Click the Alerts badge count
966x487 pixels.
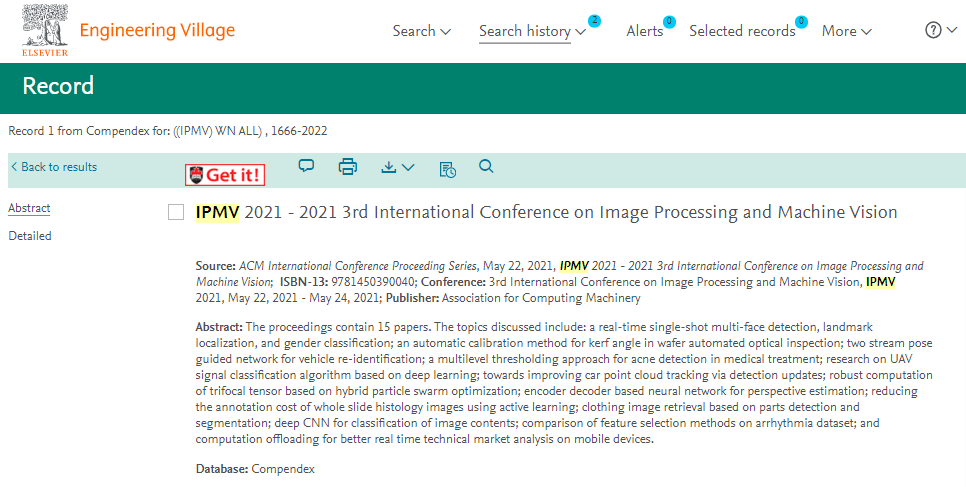pyautogui.click(x=669, y=22)
